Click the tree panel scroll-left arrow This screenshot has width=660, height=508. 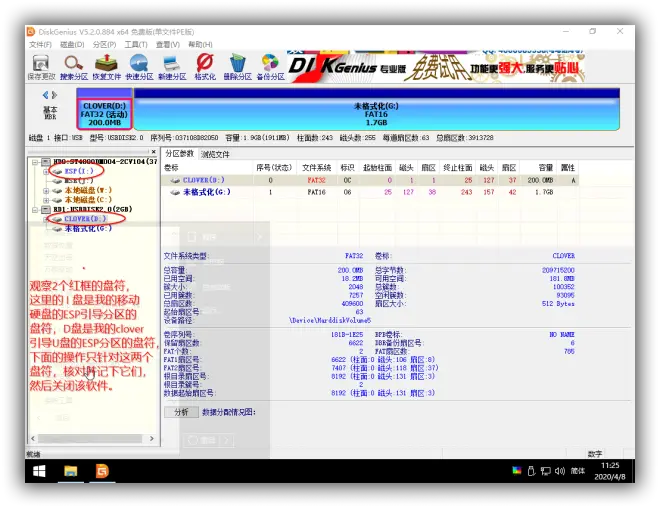click(33, 439)
